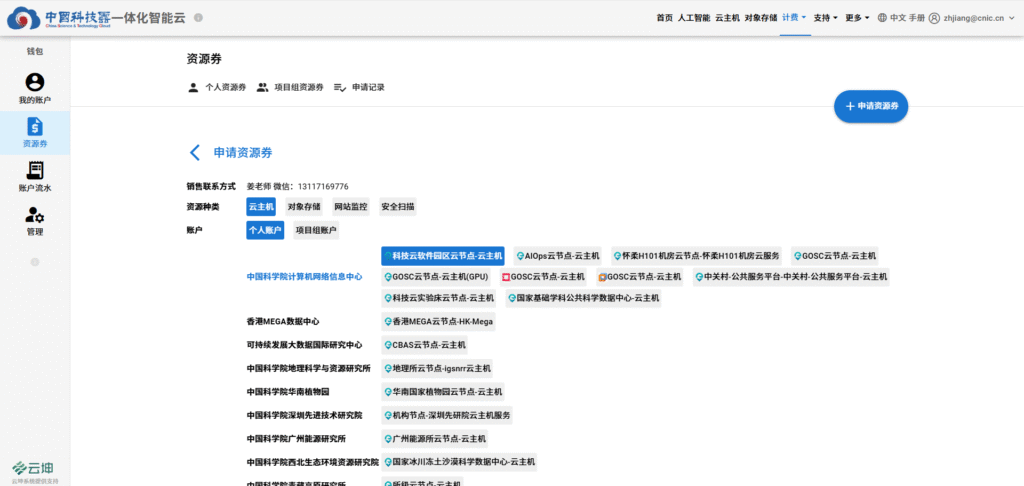
Task: Select resource type 云主机
Action: click(261, 207)
